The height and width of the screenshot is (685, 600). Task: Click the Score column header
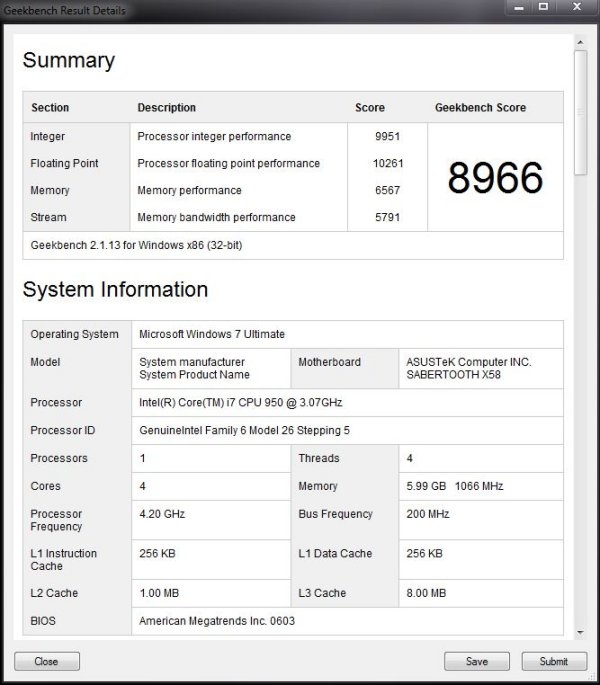[370, 107]
